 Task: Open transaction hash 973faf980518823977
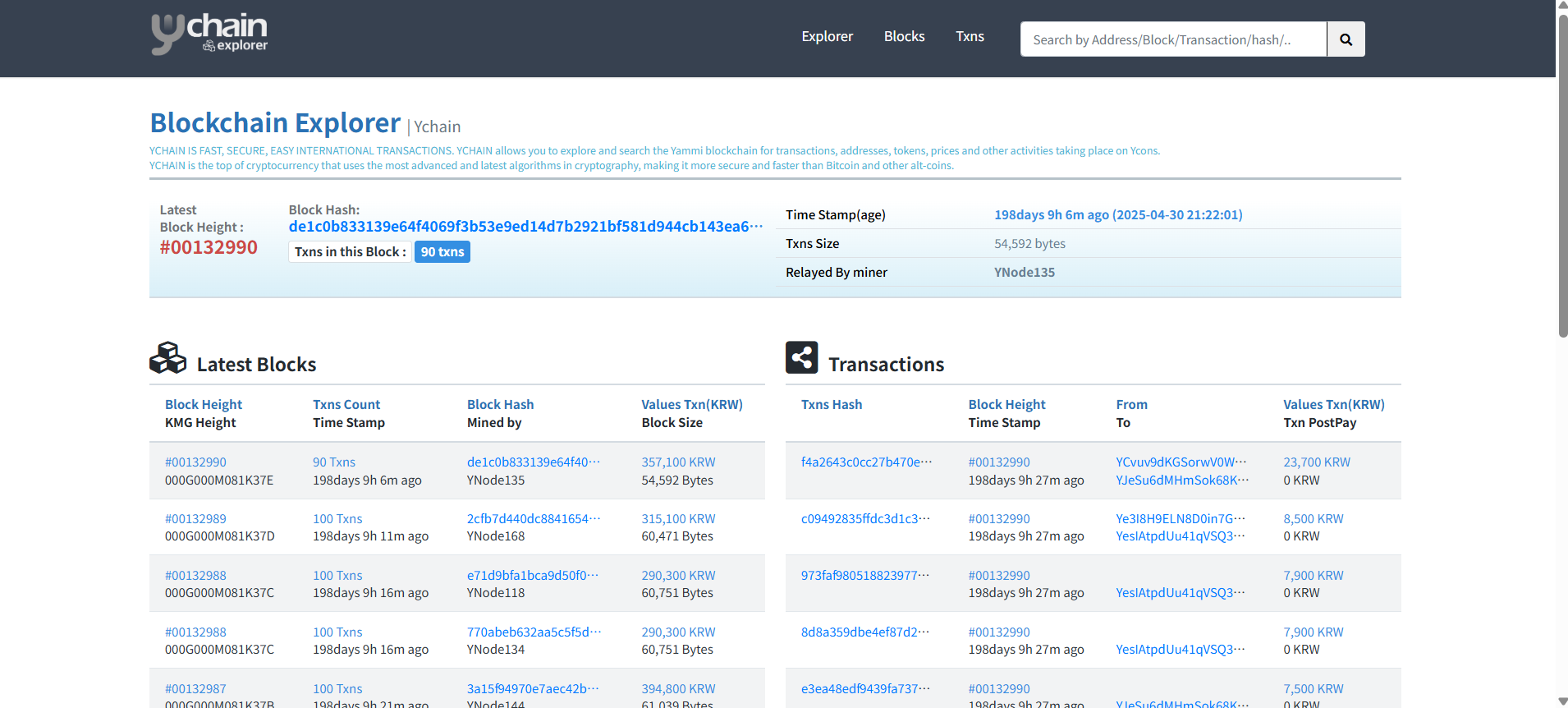(864, 576)
